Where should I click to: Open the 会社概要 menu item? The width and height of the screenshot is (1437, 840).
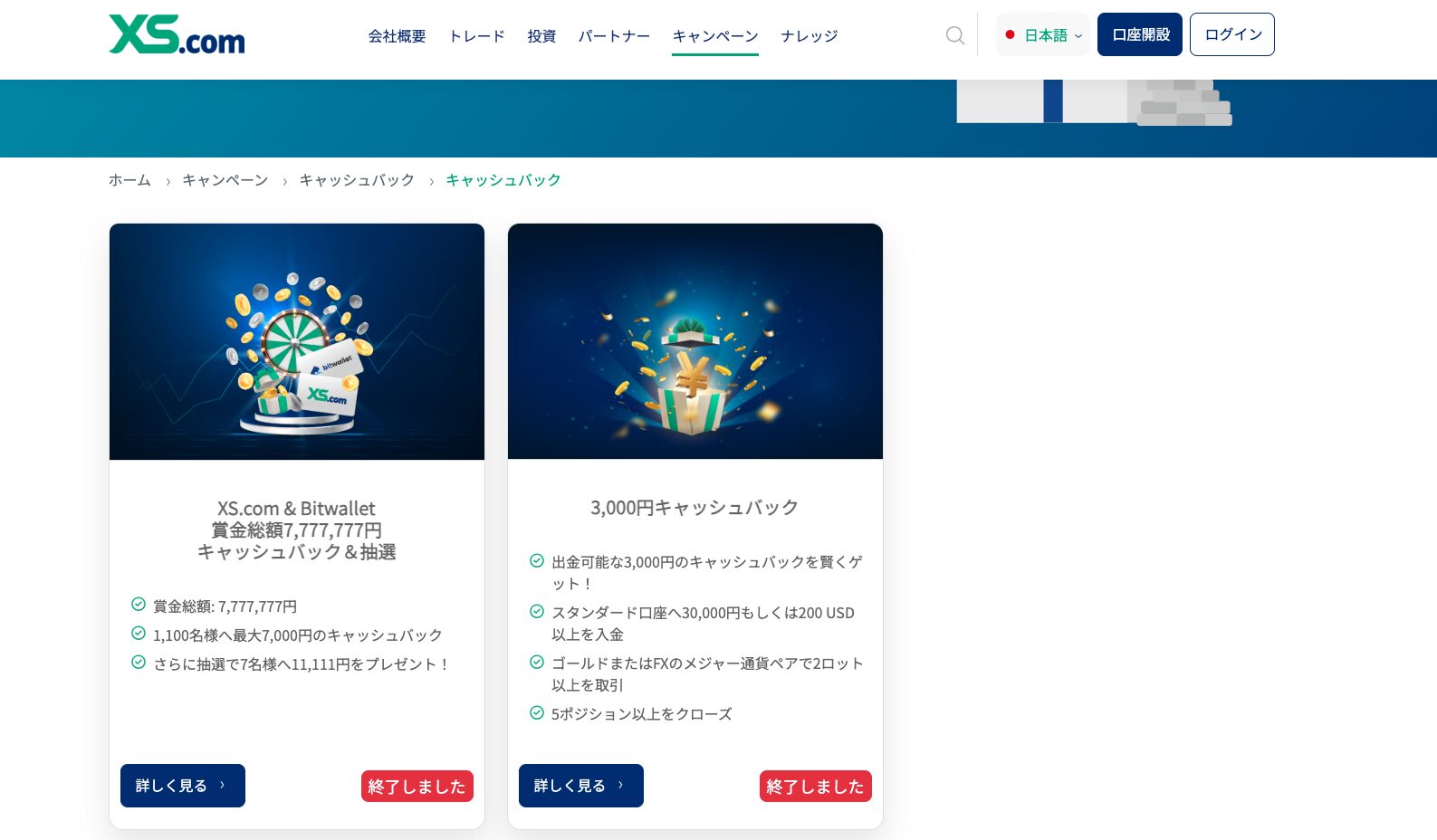tap(397, 36)
